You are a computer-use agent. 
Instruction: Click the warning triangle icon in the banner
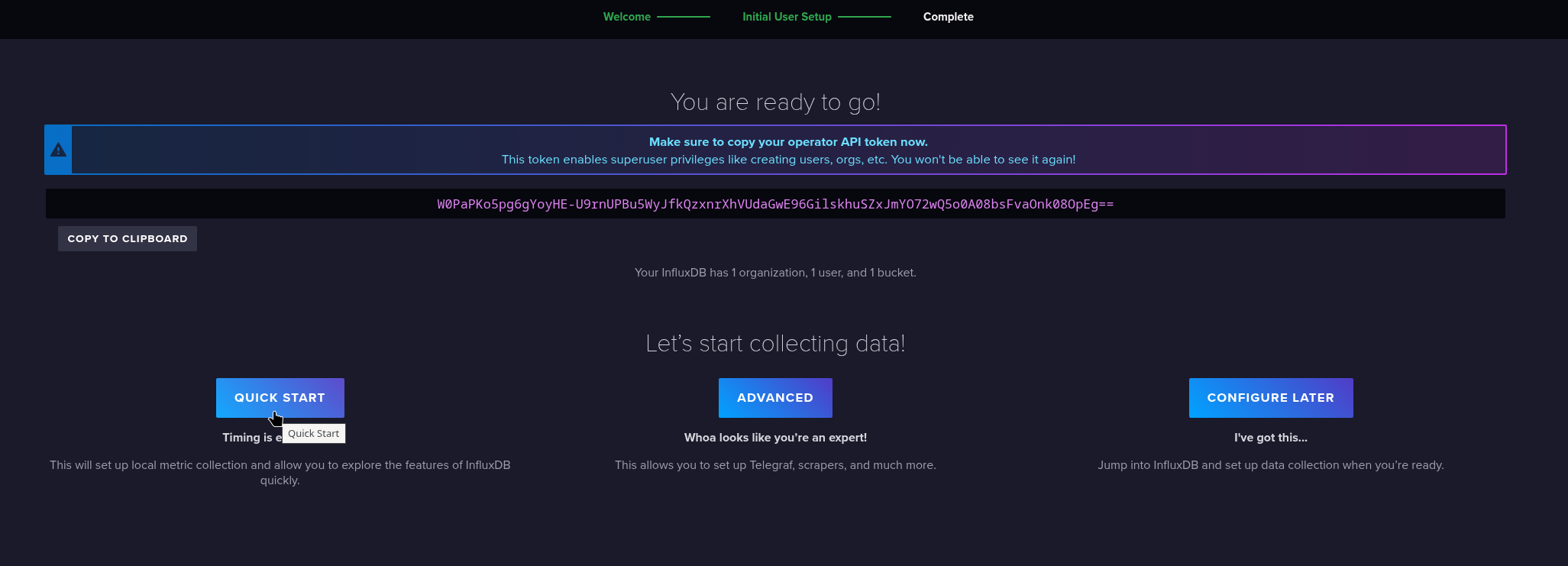coord(58,150)
